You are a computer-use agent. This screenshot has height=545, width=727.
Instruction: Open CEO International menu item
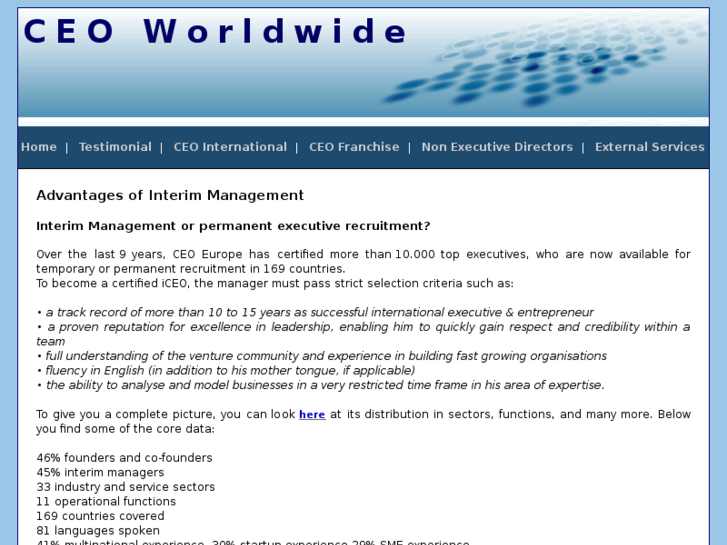[x=230, y=147]
